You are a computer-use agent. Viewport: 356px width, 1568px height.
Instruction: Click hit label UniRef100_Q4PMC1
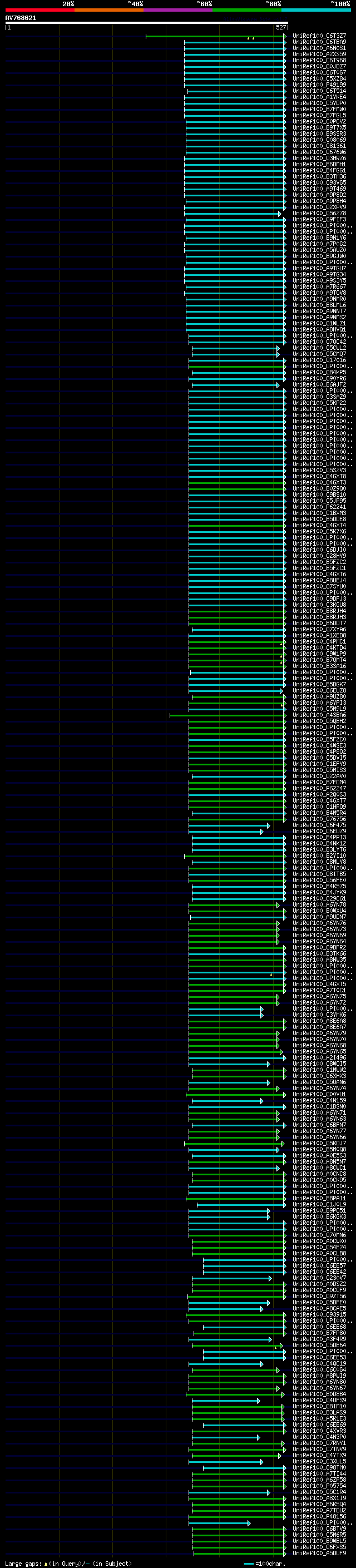click(319, 641)
